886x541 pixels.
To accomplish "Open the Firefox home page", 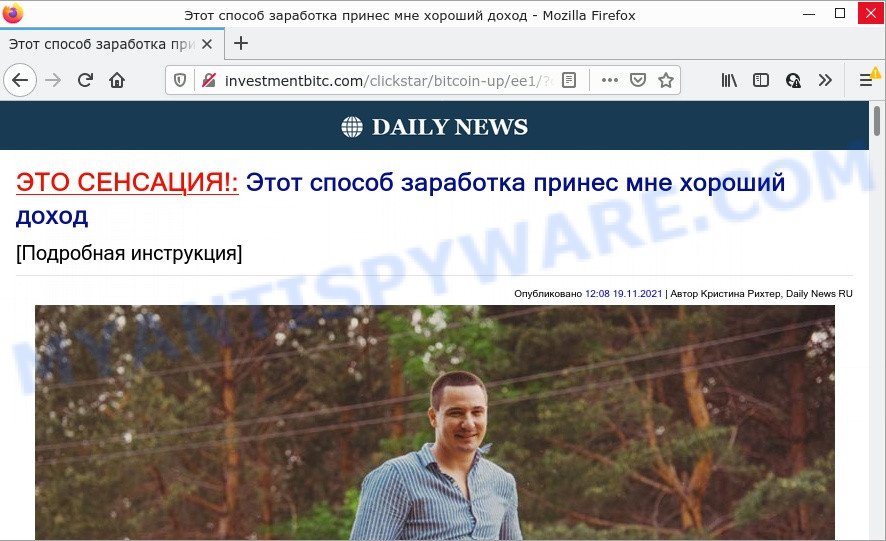I will pyautogui.click(x=117, y=80).
